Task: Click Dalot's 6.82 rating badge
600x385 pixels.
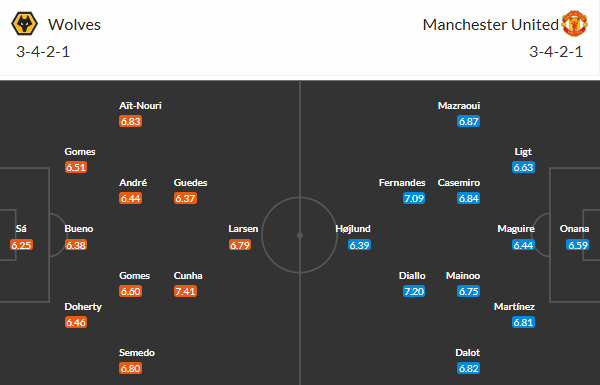Action: [469, 368]
